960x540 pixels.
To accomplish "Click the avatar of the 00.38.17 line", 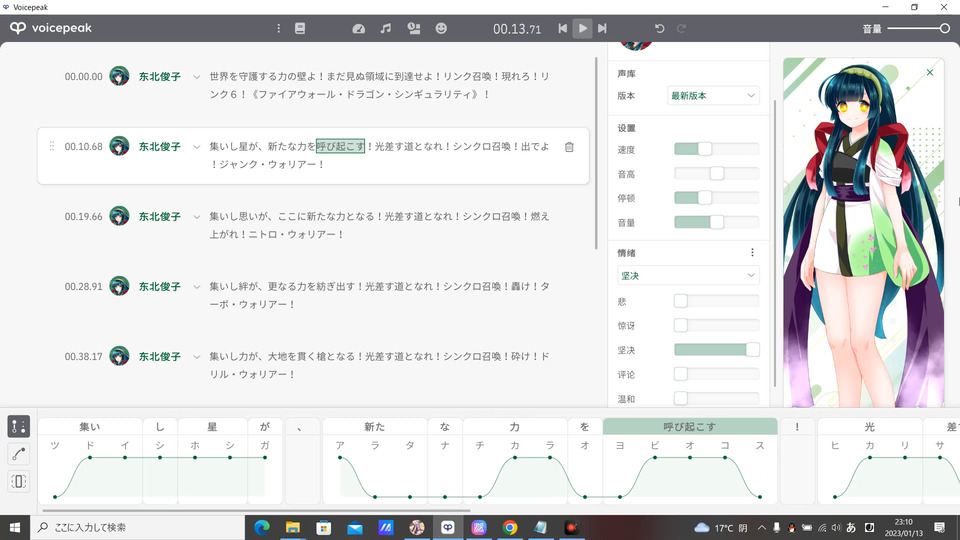I will point(119,356).
